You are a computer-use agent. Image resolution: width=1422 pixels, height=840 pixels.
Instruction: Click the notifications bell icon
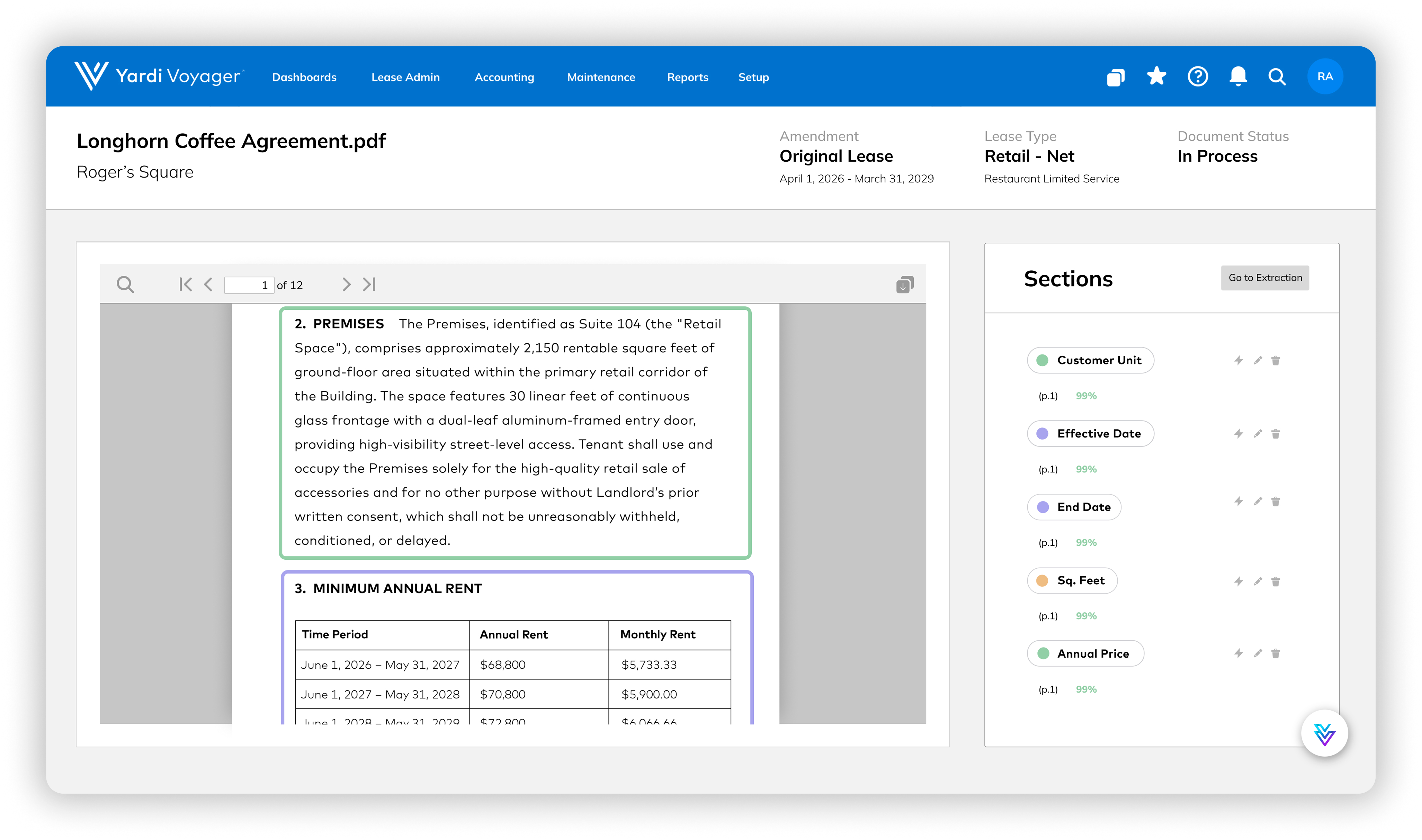pos(1238,76)
